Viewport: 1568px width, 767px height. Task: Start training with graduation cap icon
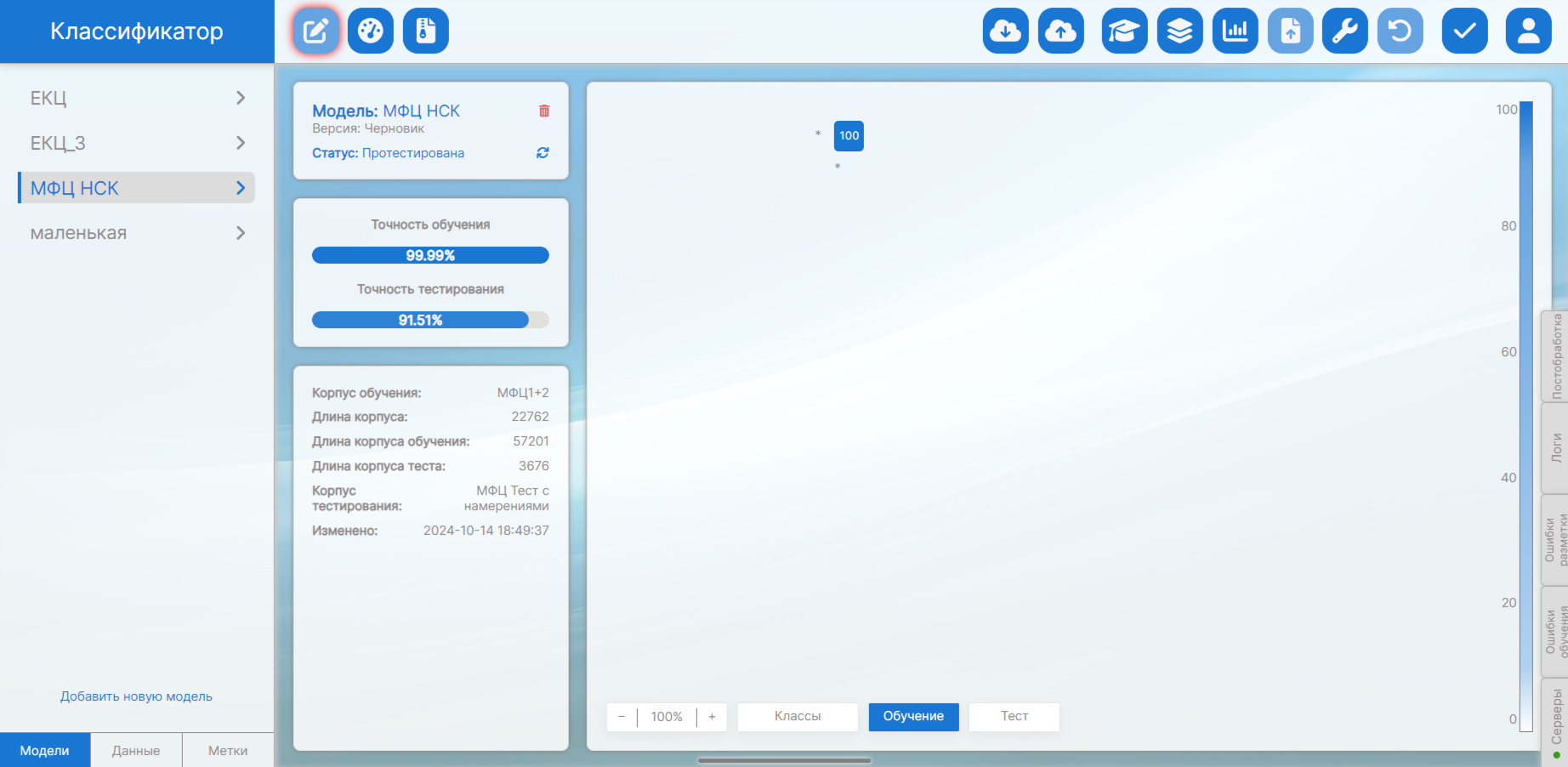click(1124, 31)
